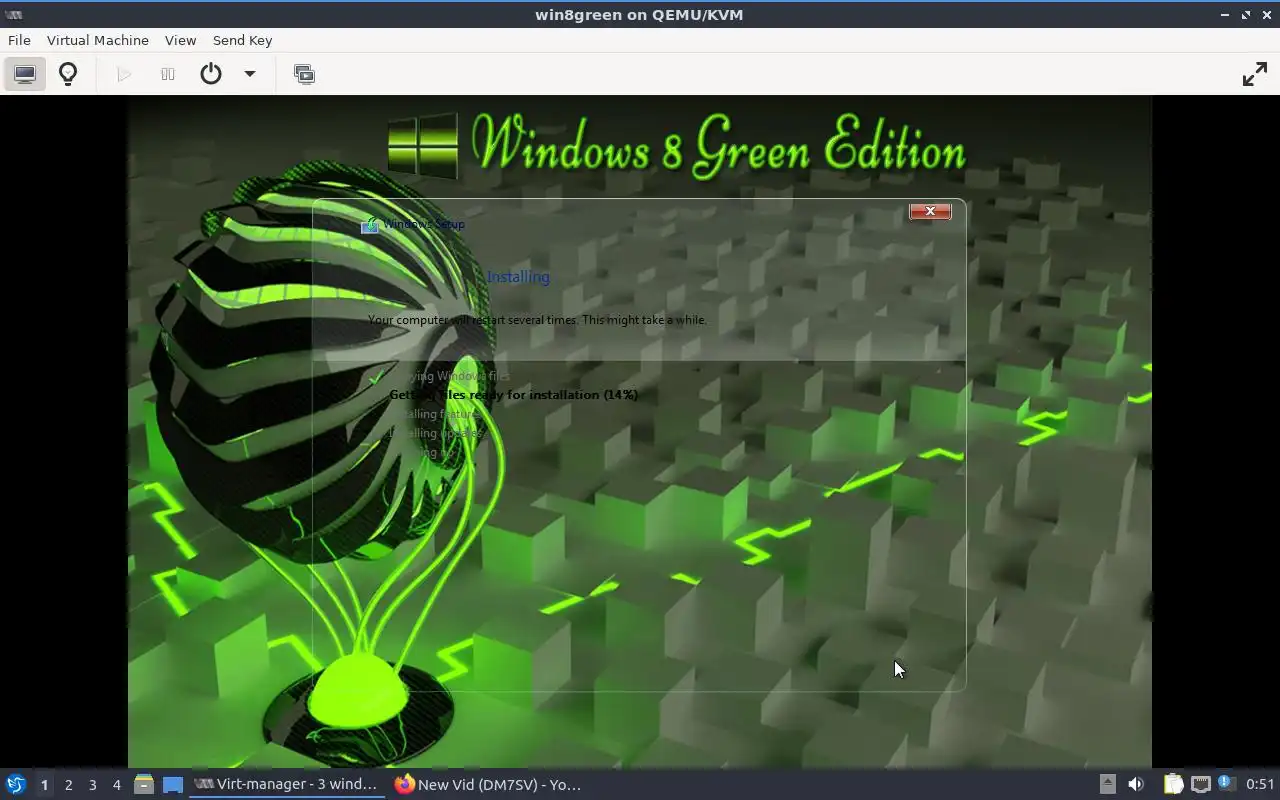Pause the virtual machine
The width and height of the screenshot is (1280, 800).
coord(168,74)
